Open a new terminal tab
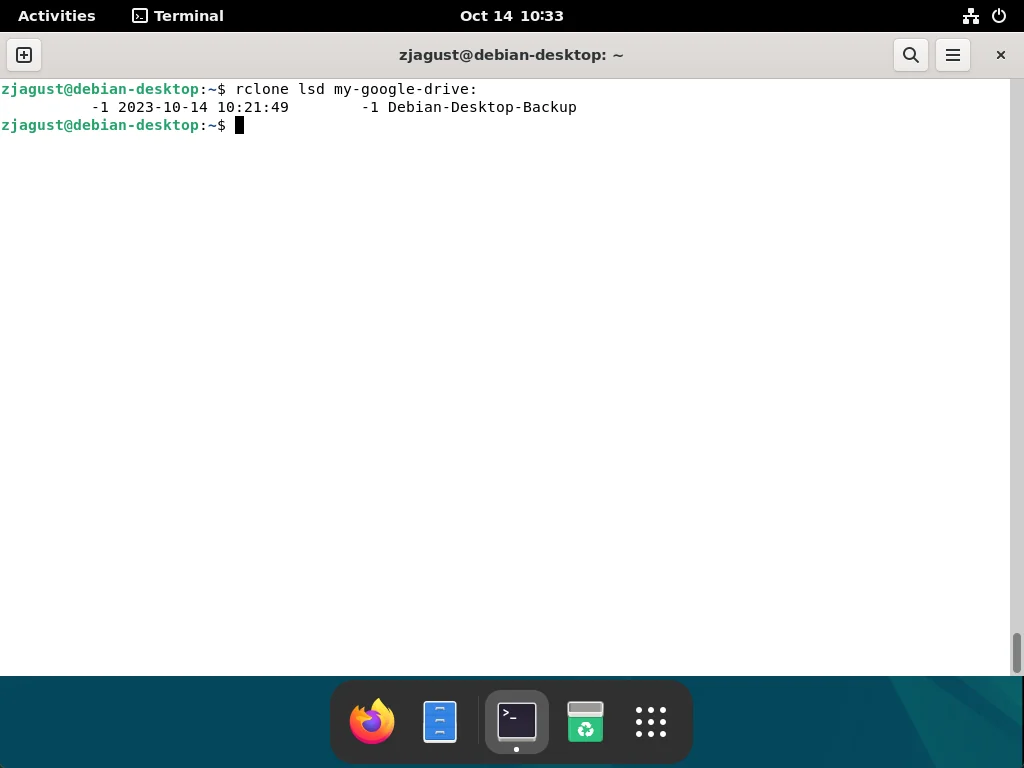The width and height of the screenshot is (1024, 768). coord(24,55)
